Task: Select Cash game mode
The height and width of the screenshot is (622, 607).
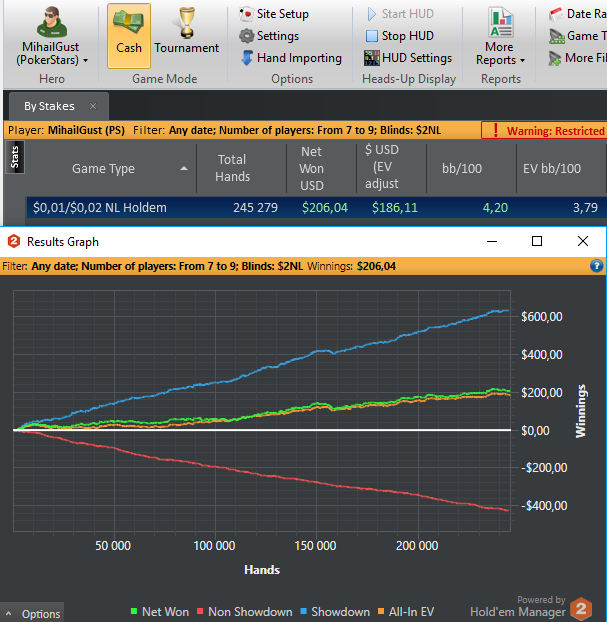Action: pos(129,36)
